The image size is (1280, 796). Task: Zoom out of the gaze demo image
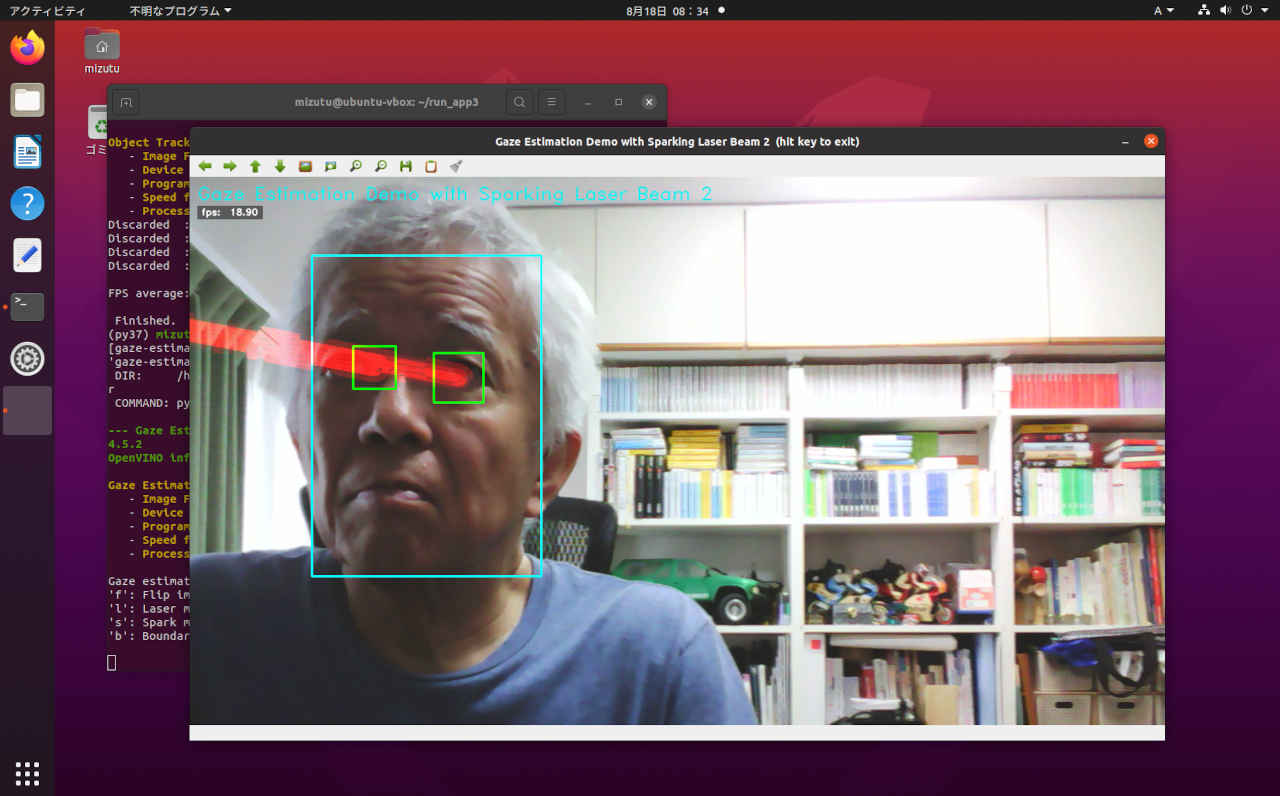tap(381, 167)
